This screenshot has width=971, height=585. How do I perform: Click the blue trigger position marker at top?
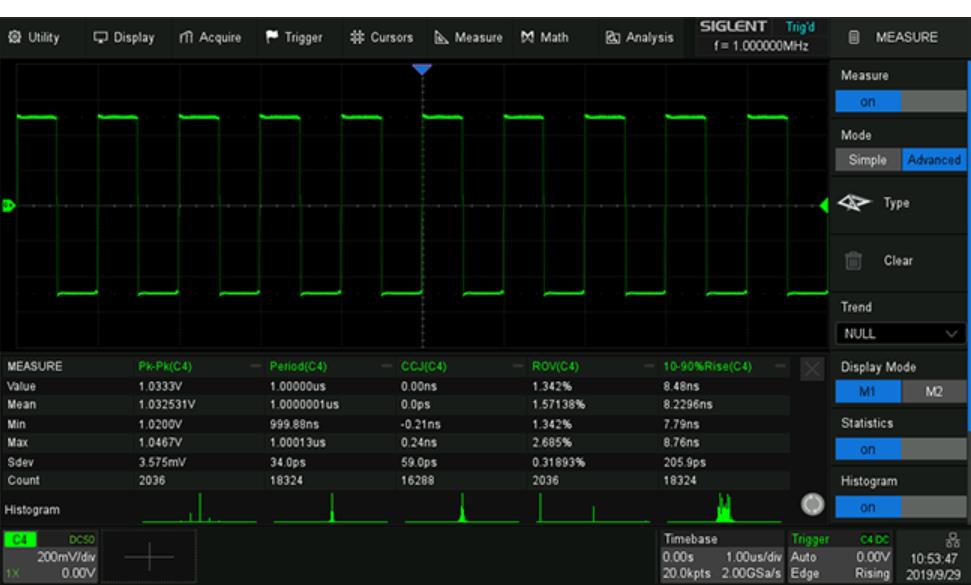point(422,68)
